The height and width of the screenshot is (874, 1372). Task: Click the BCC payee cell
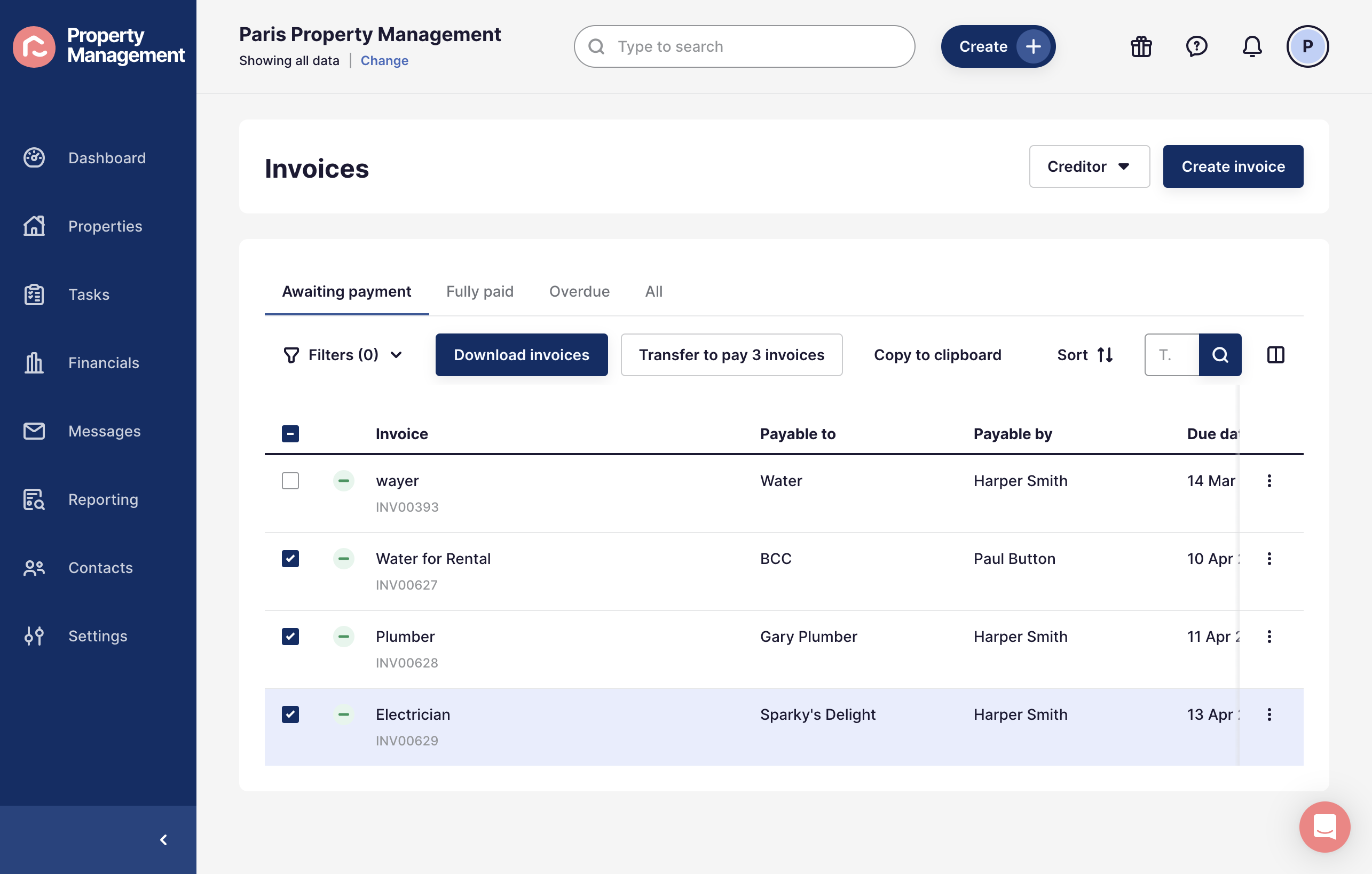click(776, 559)
